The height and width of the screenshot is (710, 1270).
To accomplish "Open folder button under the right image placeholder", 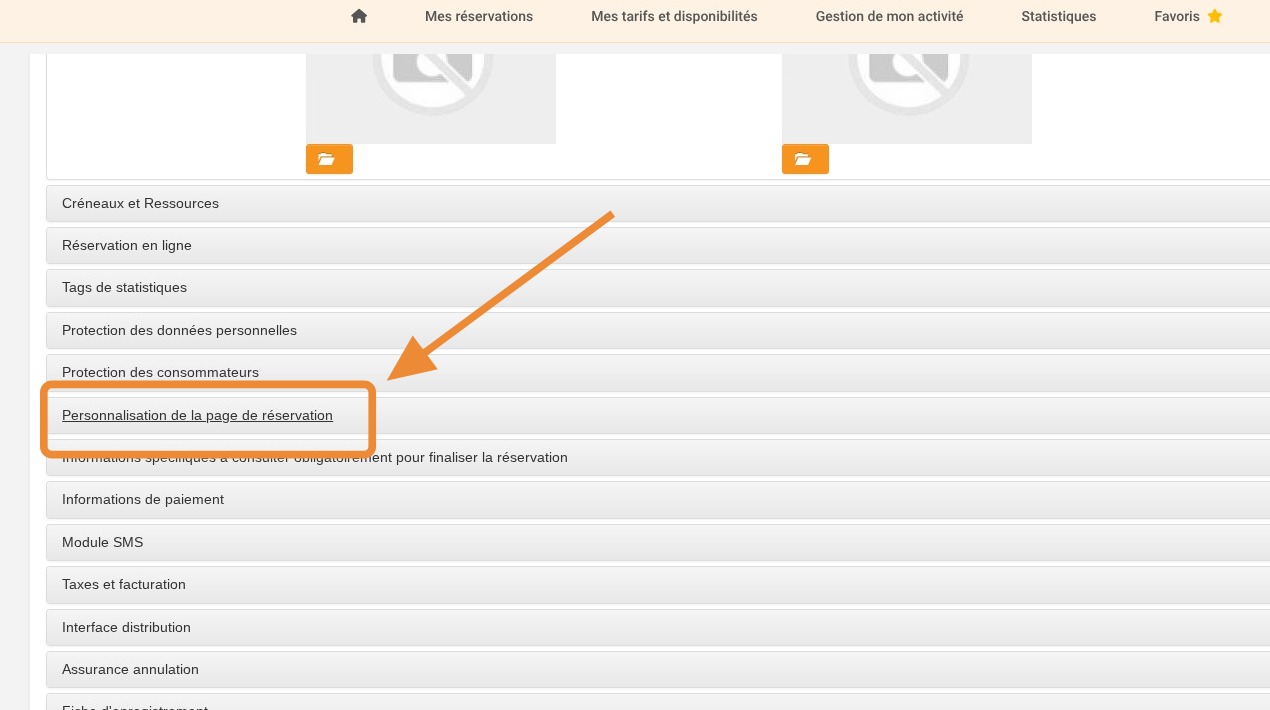I will point(805,159).
